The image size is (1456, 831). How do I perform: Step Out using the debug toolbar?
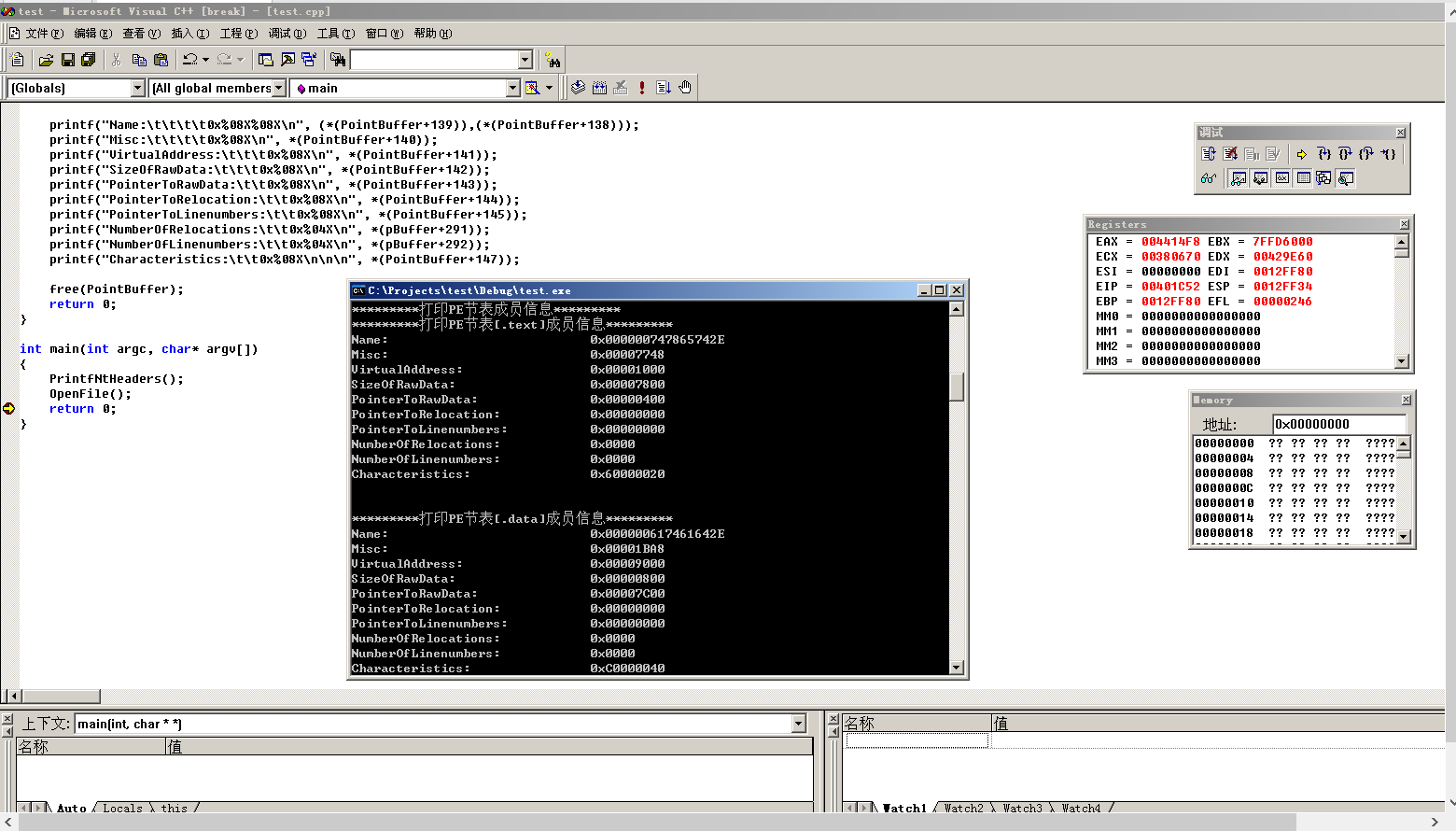coord(1366,154)
